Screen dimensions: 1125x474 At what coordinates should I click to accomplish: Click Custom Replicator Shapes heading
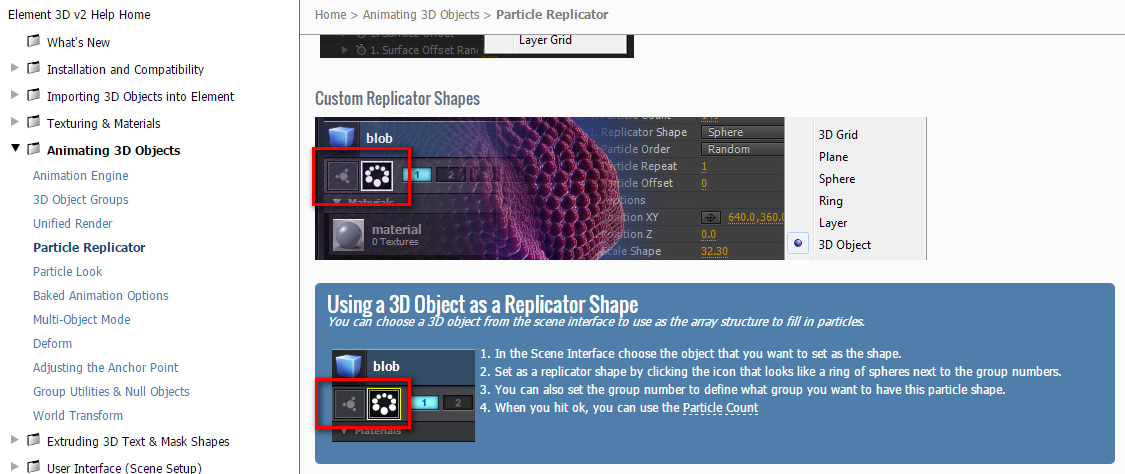pos(397,98)
